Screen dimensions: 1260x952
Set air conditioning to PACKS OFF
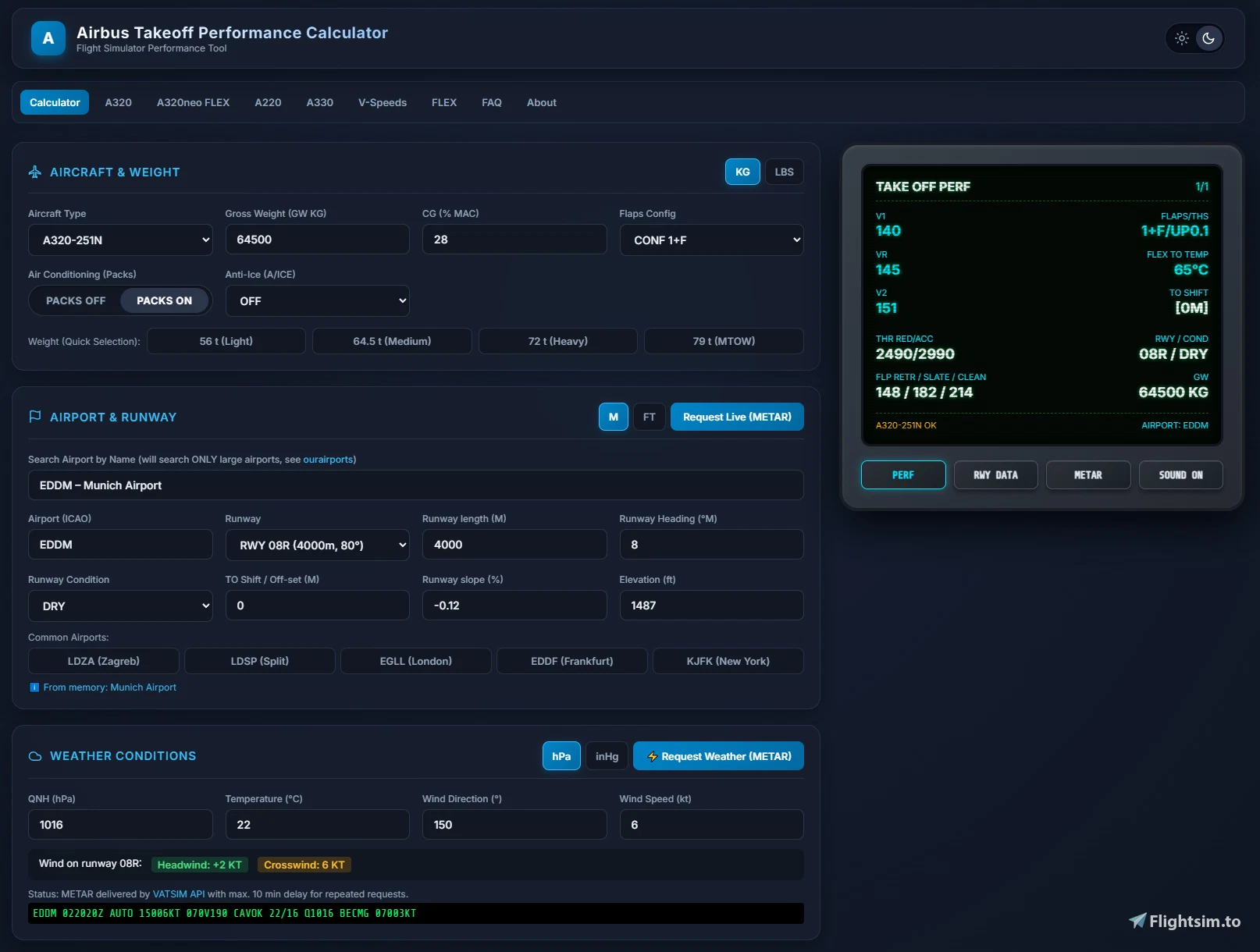[x=76, y=300]
